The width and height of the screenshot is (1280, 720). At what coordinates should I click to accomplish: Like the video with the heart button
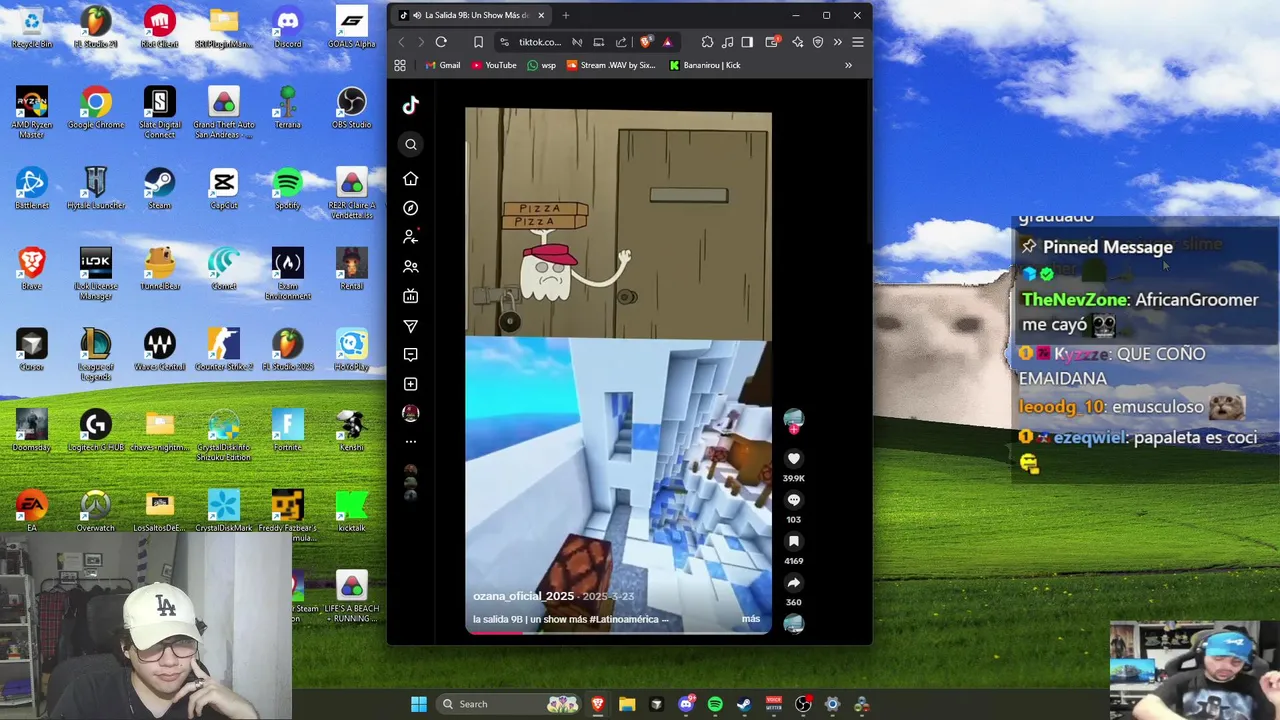[794, 459]
